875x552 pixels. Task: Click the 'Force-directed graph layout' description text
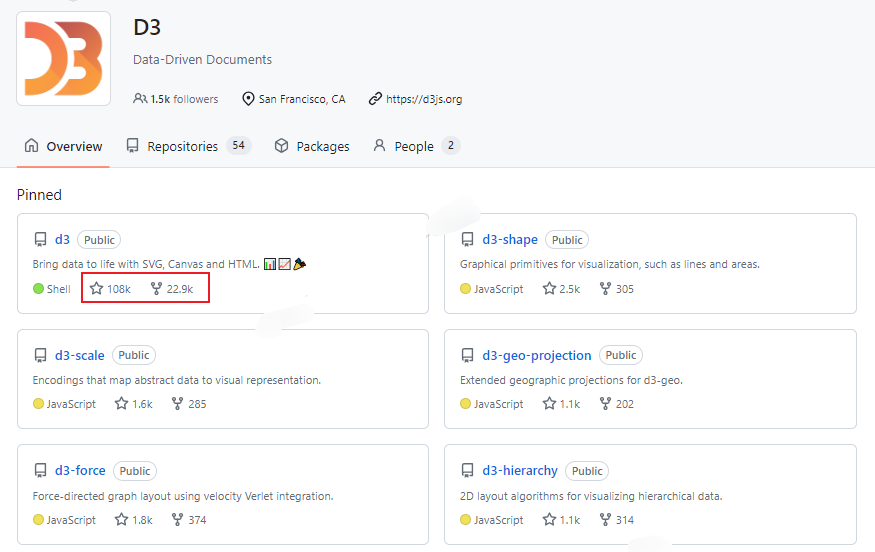[183, 496]
